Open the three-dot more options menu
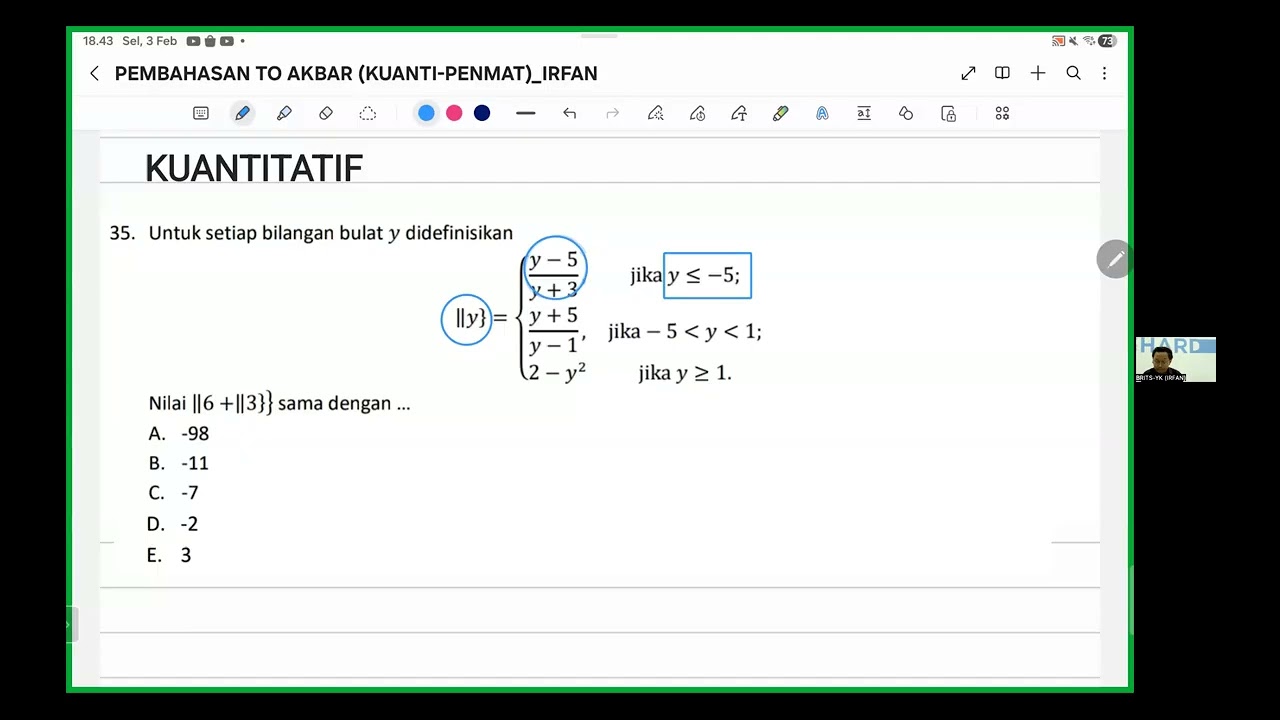The height and width of the screenshot is (720, 1280). click(x=1104, y=73)
